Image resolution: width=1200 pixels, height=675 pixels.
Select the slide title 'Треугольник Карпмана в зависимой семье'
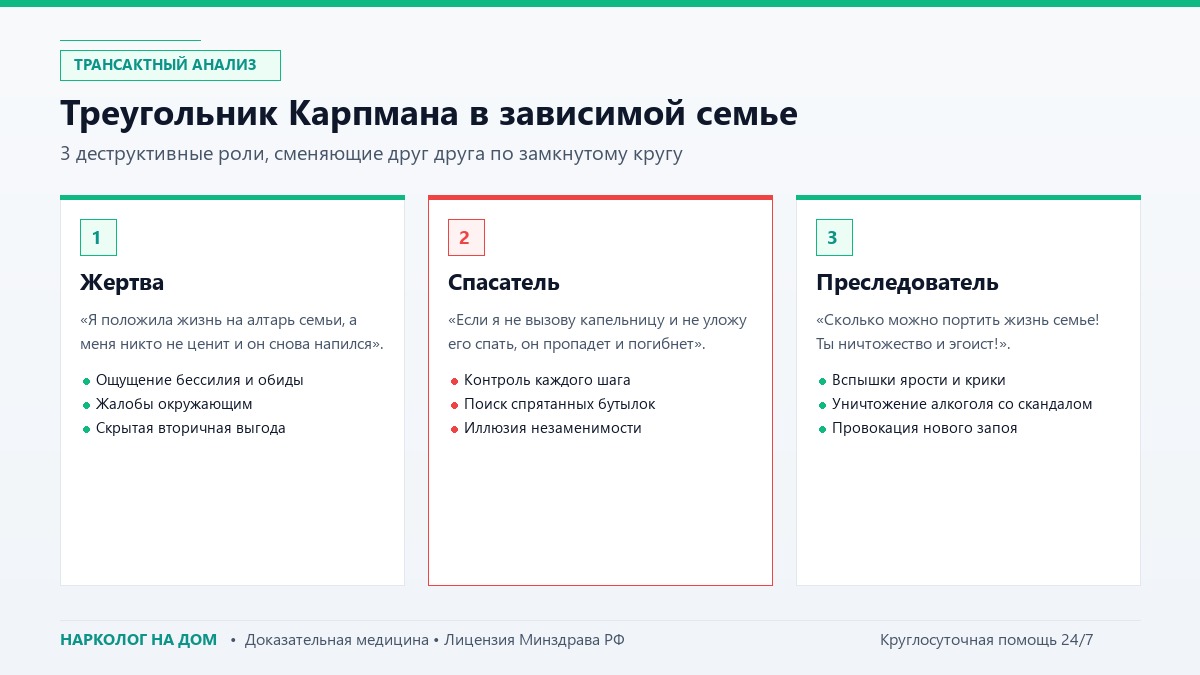(x=429, y=113)
